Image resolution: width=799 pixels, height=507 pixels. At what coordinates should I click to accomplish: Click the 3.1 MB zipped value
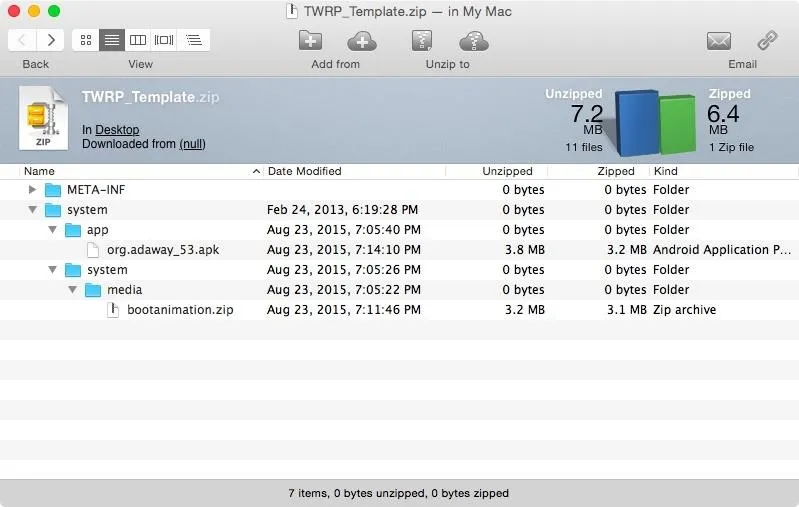click(626, 310)
